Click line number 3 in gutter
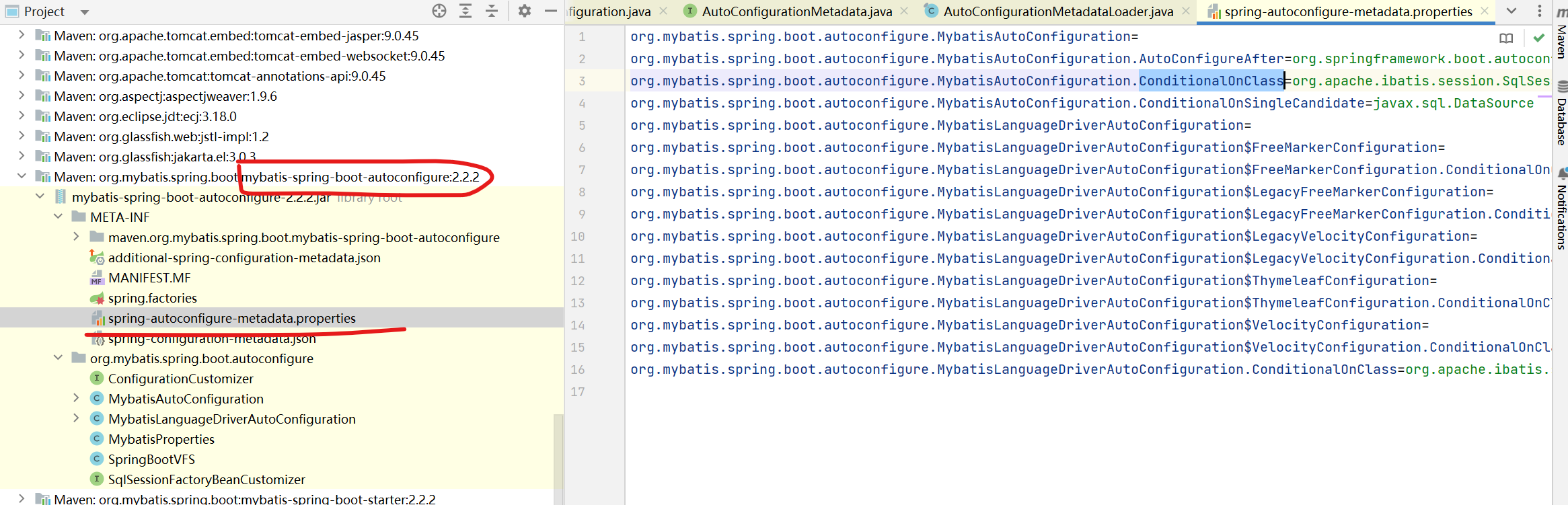Screen dimensions: 1568x505 582,81
